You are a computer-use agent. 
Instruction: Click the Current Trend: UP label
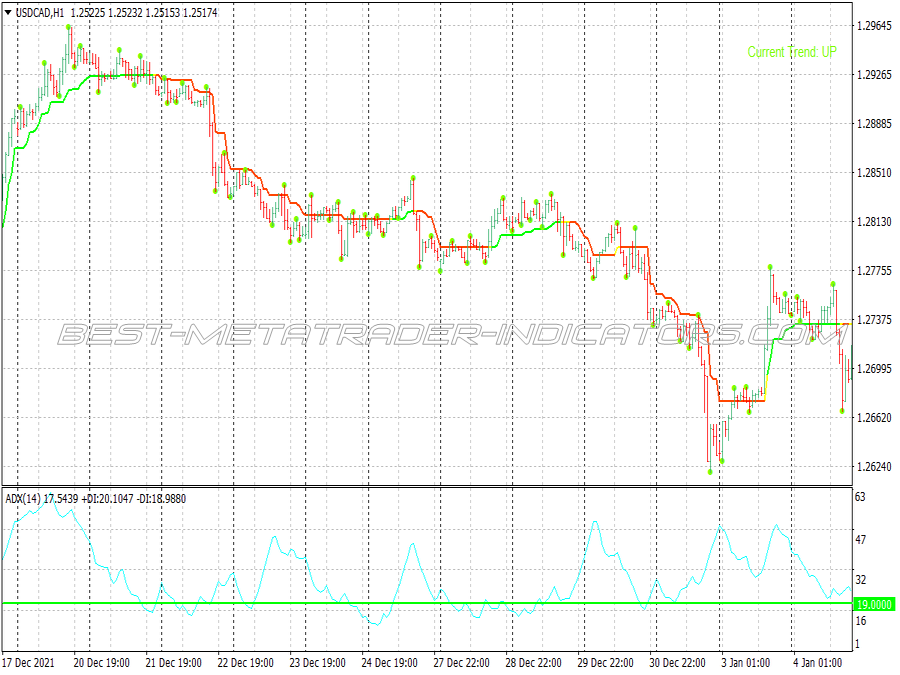792,52
